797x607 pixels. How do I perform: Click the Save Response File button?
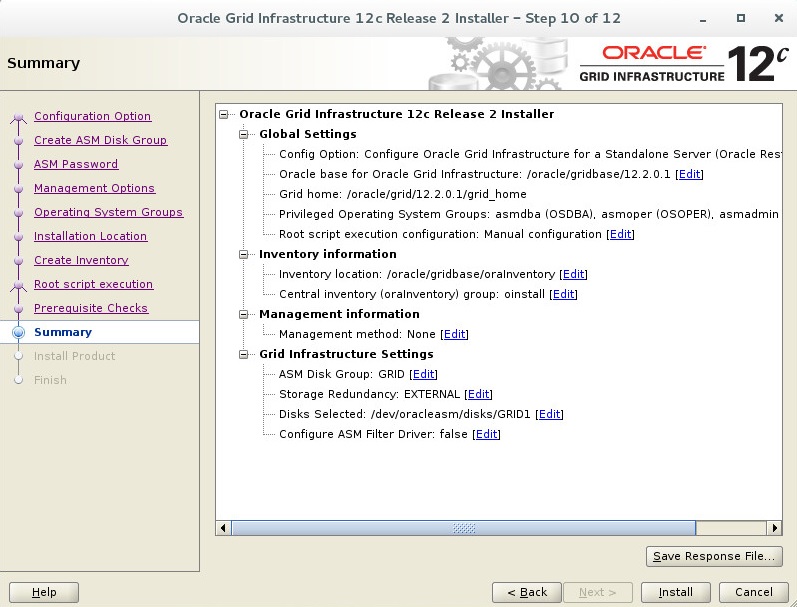point(714,556)
